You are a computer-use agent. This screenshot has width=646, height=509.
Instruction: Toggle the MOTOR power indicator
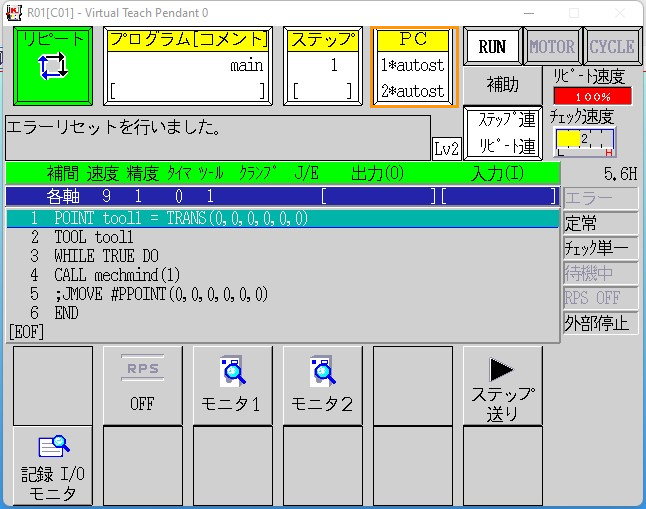tap(552, 46)
